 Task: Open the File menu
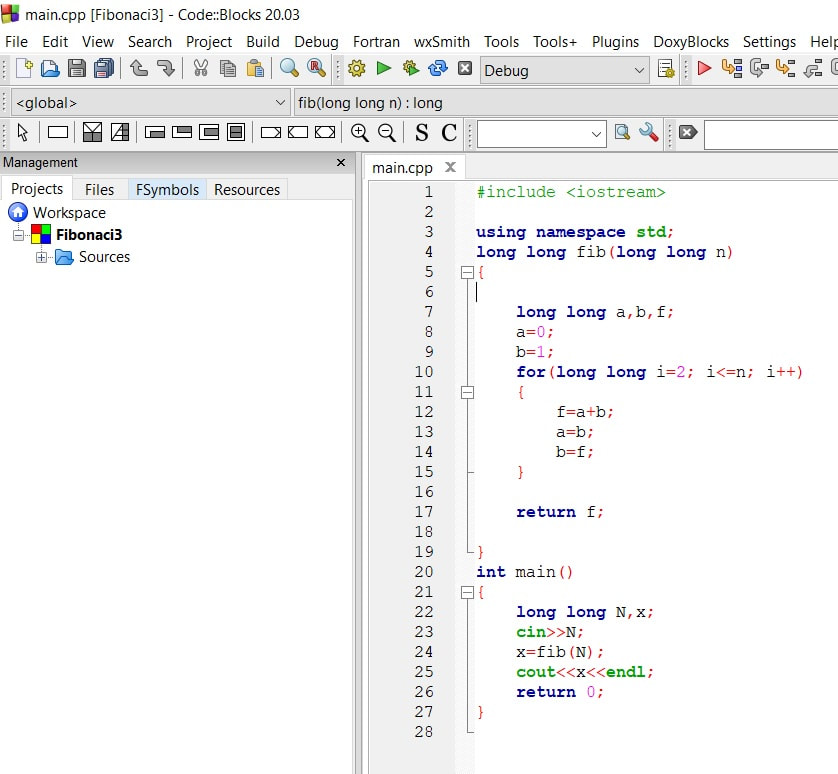(x=16, y=42)
